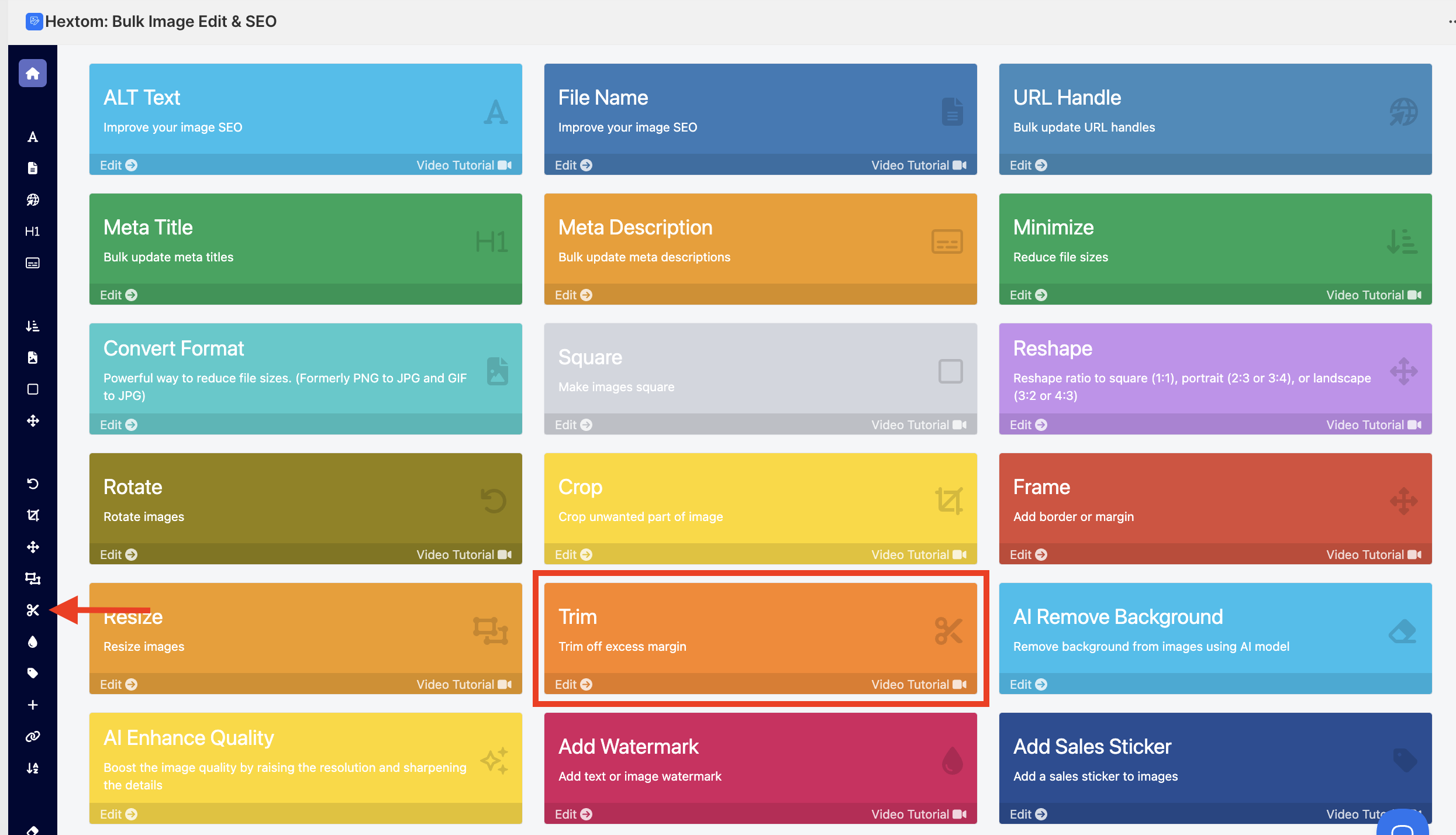The width and height of the screenshot is (1456, 835).
Task: Click the Crop icon in the sidebar
Action: click(x=33, y=516)
